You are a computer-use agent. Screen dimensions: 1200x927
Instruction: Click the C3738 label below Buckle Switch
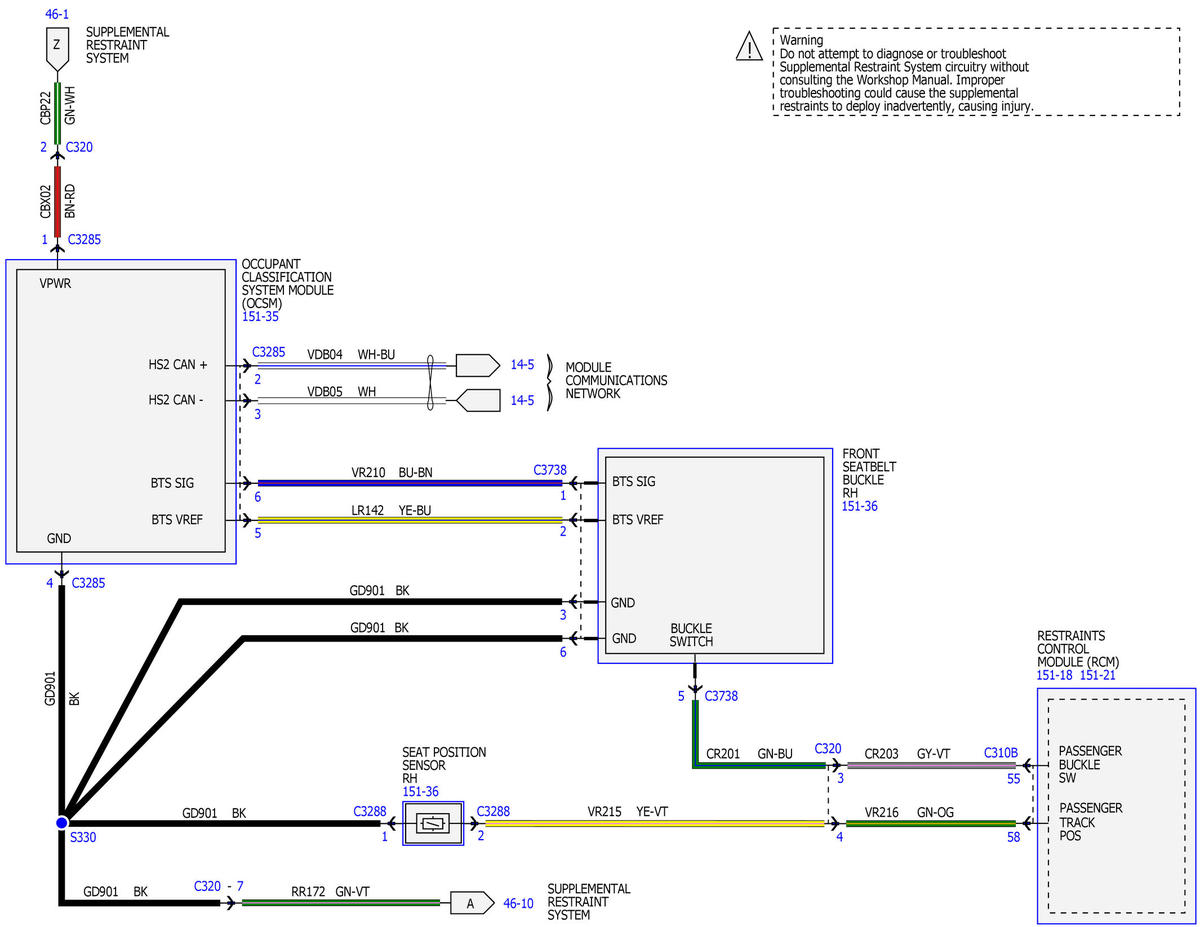721,695
